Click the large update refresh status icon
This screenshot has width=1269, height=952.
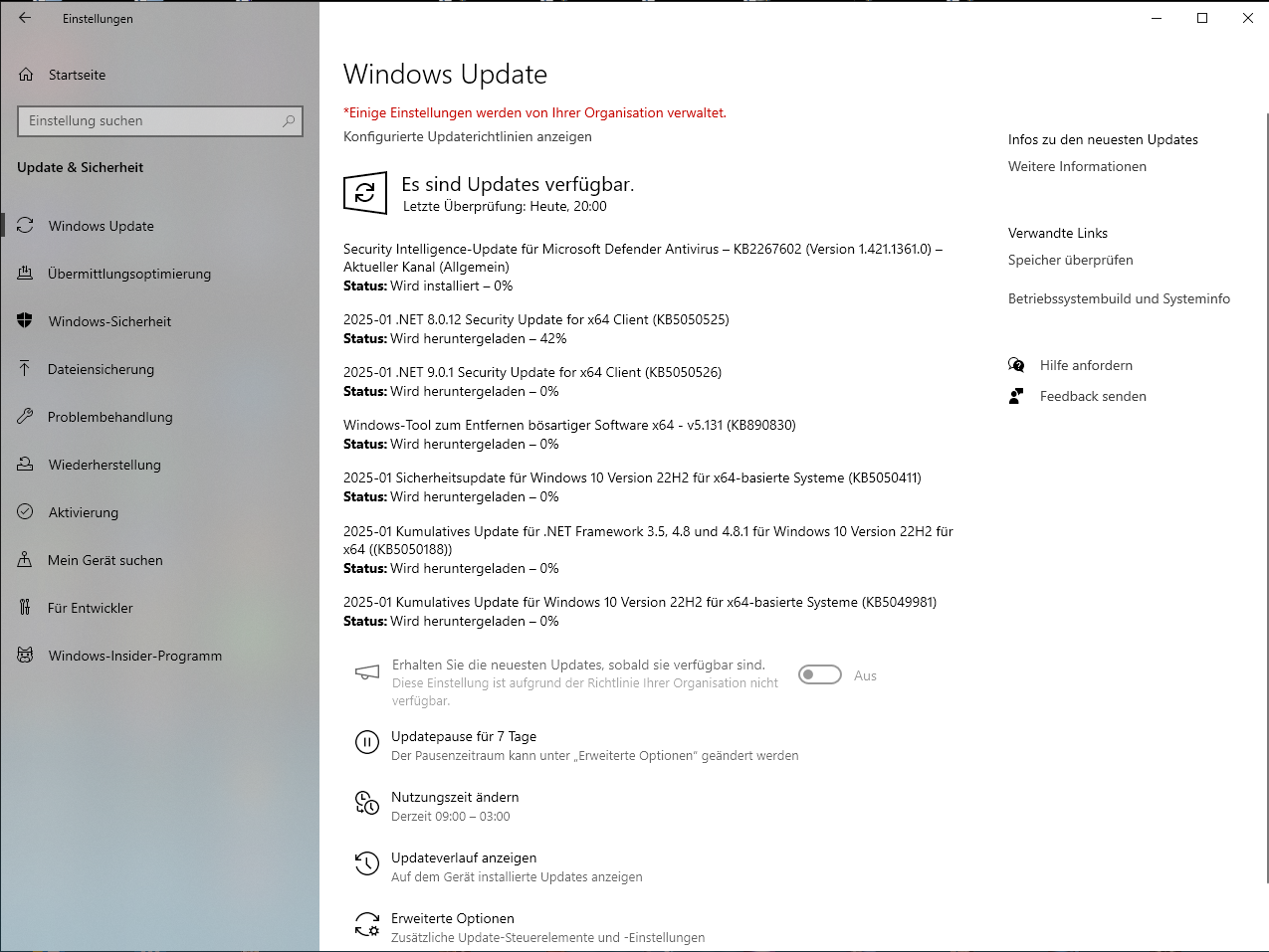365,193
